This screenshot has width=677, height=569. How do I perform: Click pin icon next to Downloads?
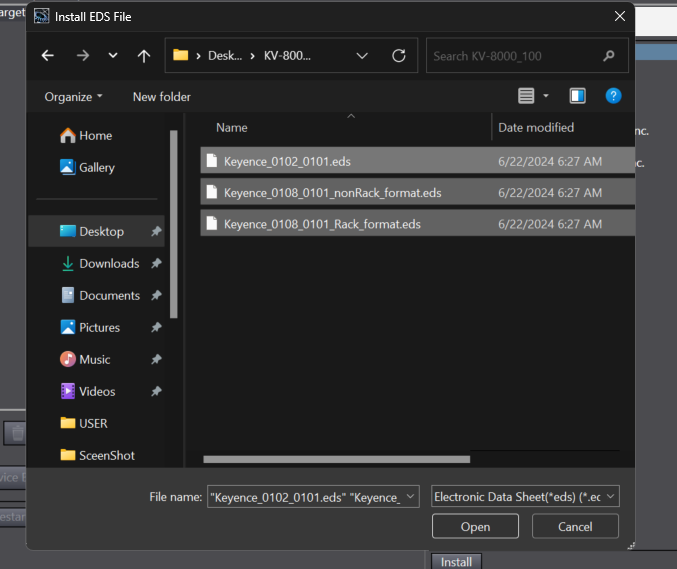(x=156, y=263)
